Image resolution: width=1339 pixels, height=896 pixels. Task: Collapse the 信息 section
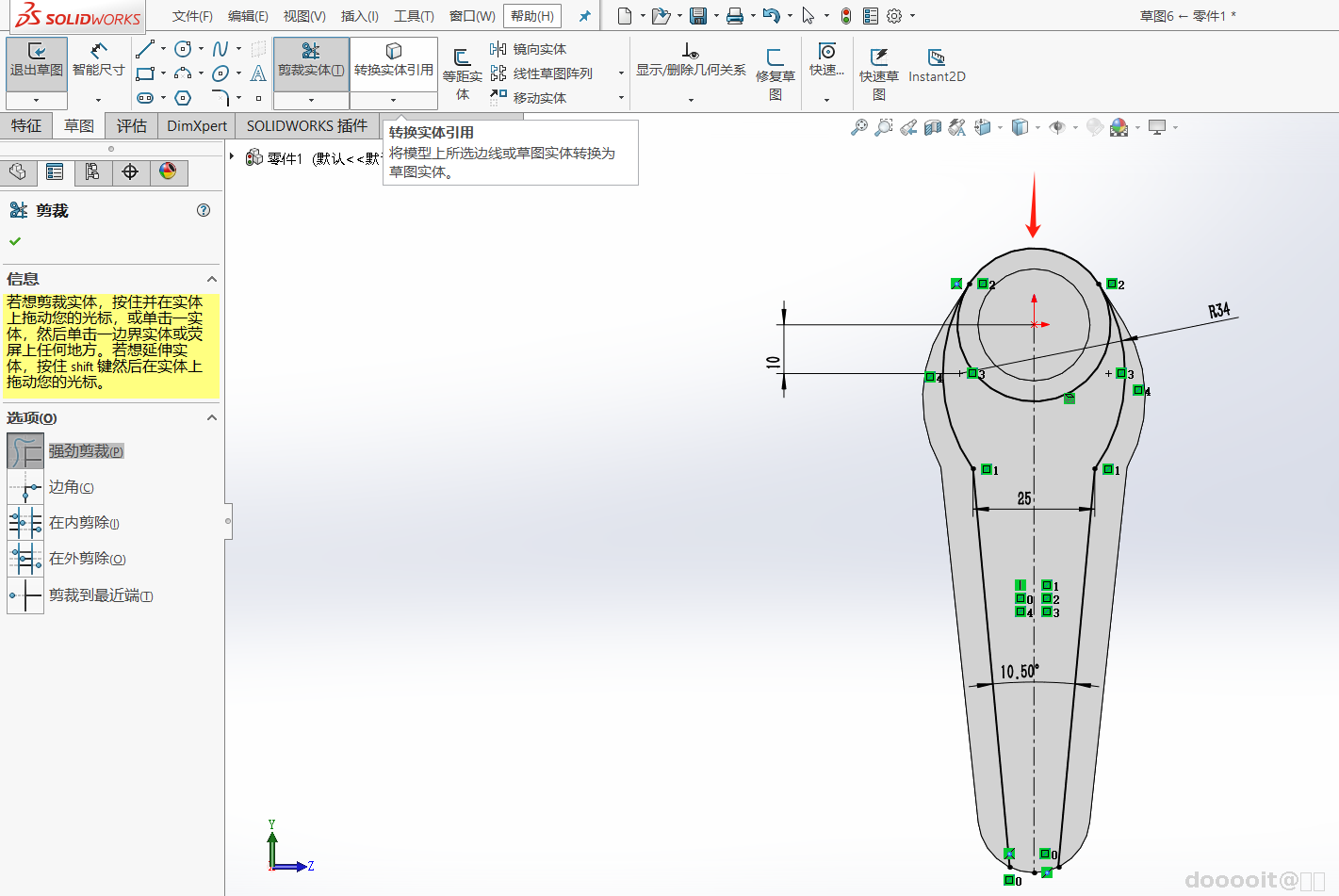pos(212,279)
